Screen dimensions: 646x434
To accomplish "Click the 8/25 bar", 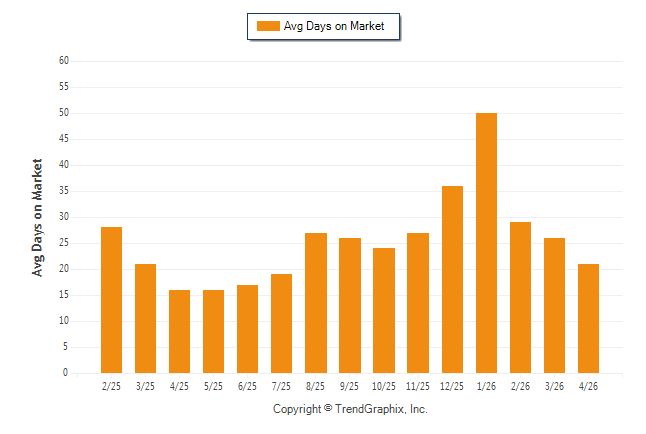I will coord(316,303).
